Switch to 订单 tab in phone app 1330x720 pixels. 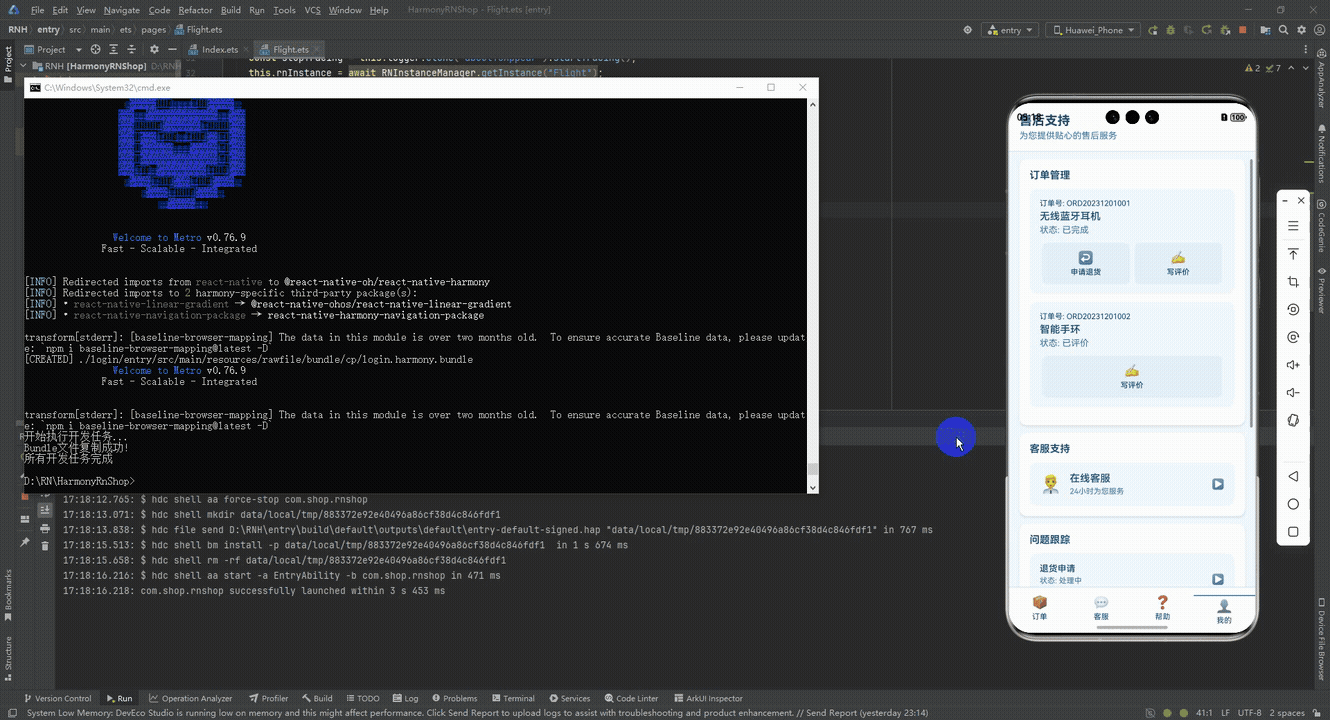1040,608
